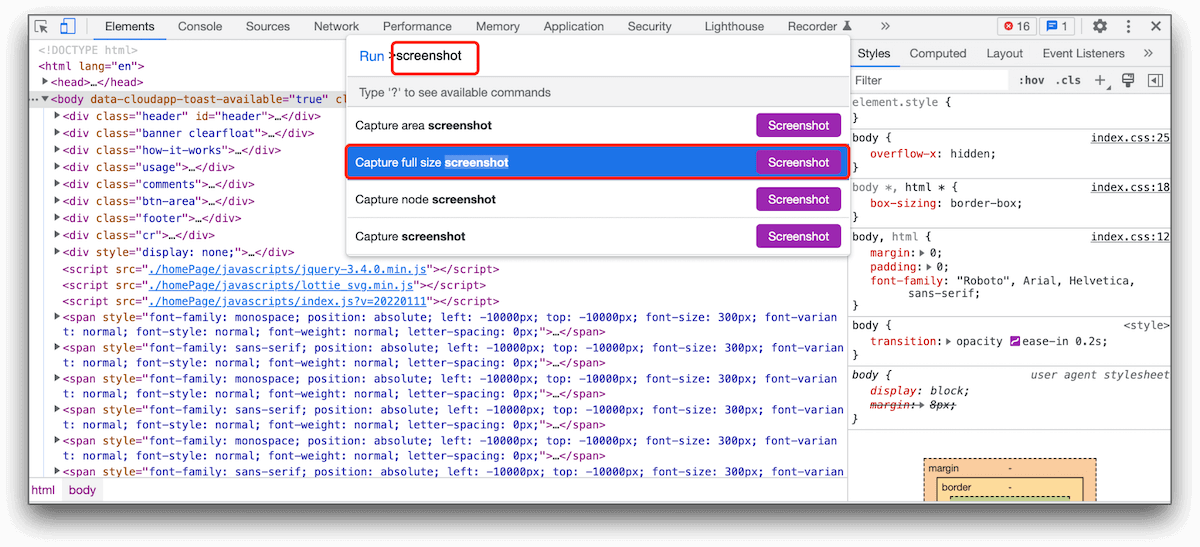Select the html lang="en" element line
The width and height of the screenshot is (1200, 547).
(90, 66)
